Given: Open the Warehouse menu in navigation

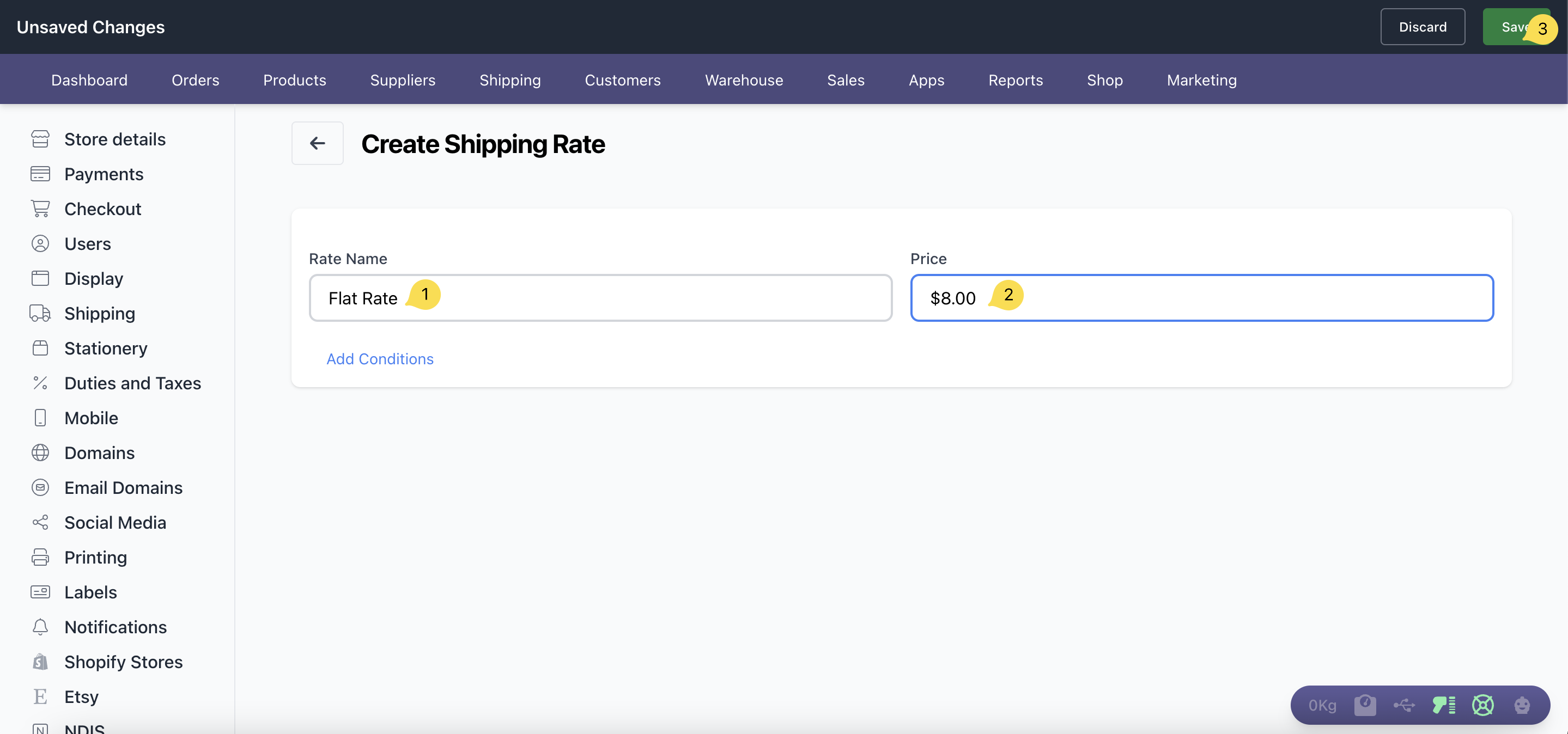Looking at the screenshot, I should click(744, 79).
